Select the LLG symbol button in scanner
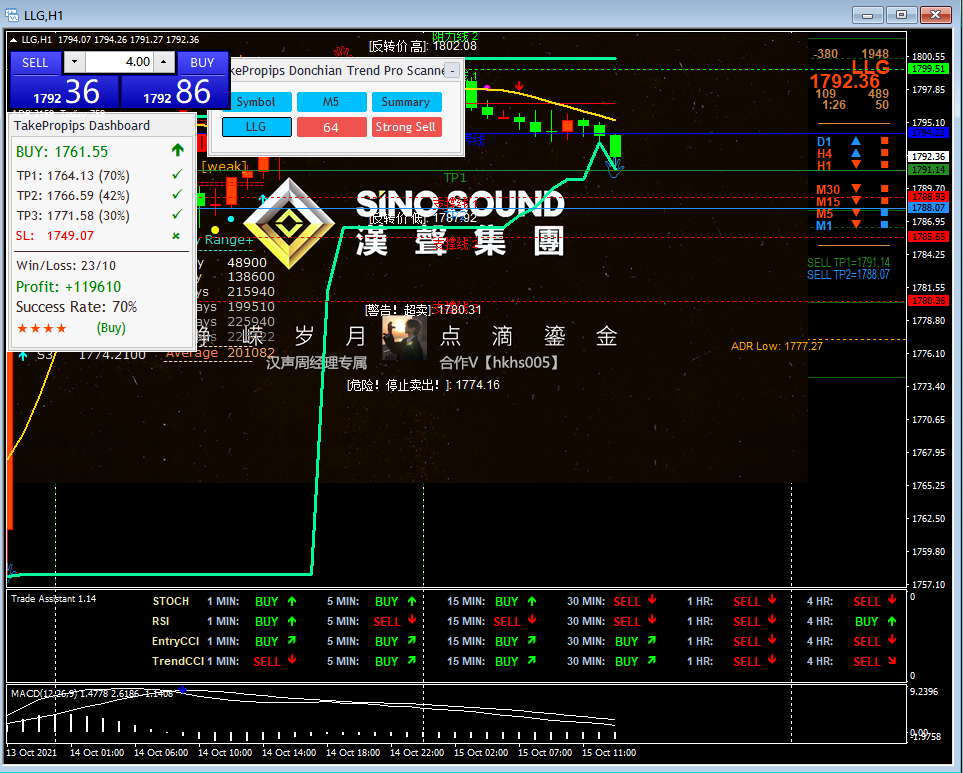 click(256, 127)
